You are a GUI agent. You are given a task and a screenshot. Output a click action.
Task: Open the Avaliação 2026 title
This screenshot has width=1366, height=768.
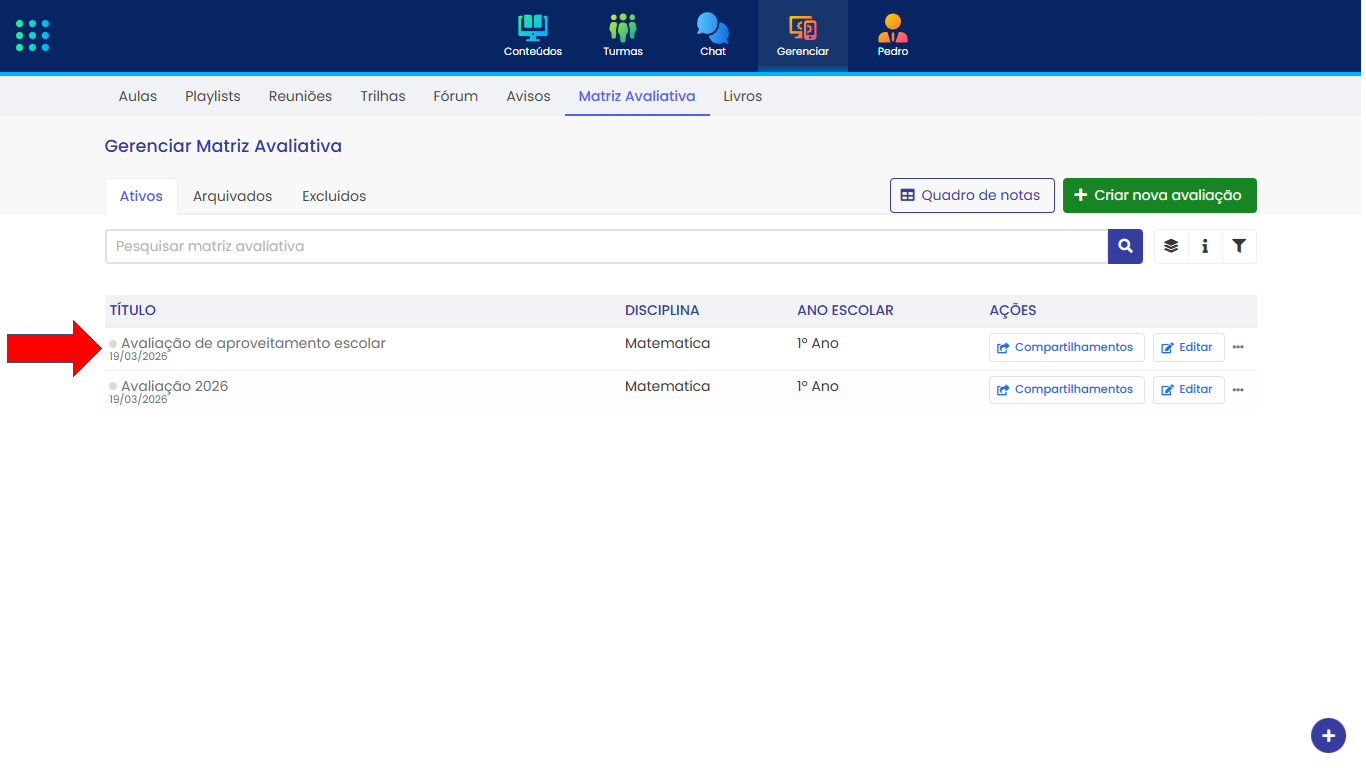[175, 386]
